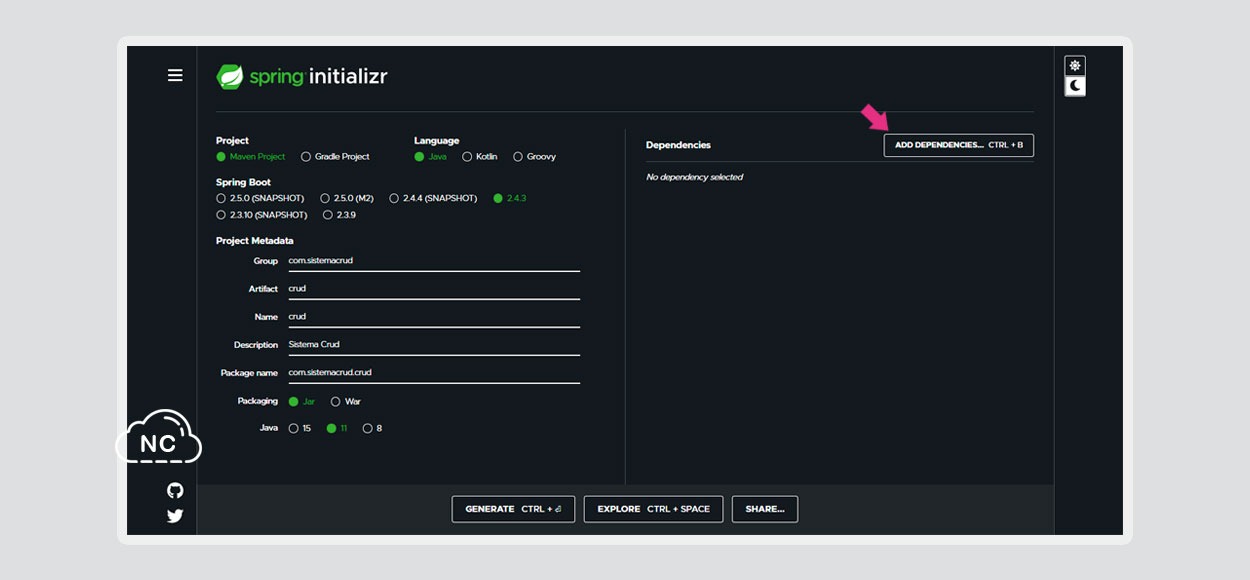
Task: Edit the Group field
Action: (x=433, y=260)
